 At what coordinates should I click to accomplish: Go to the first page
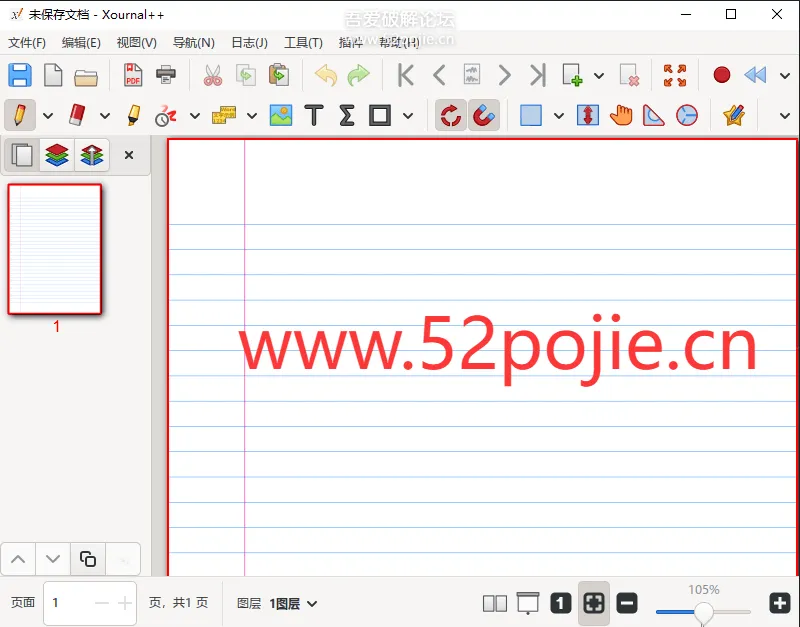(x=406, y=75)
